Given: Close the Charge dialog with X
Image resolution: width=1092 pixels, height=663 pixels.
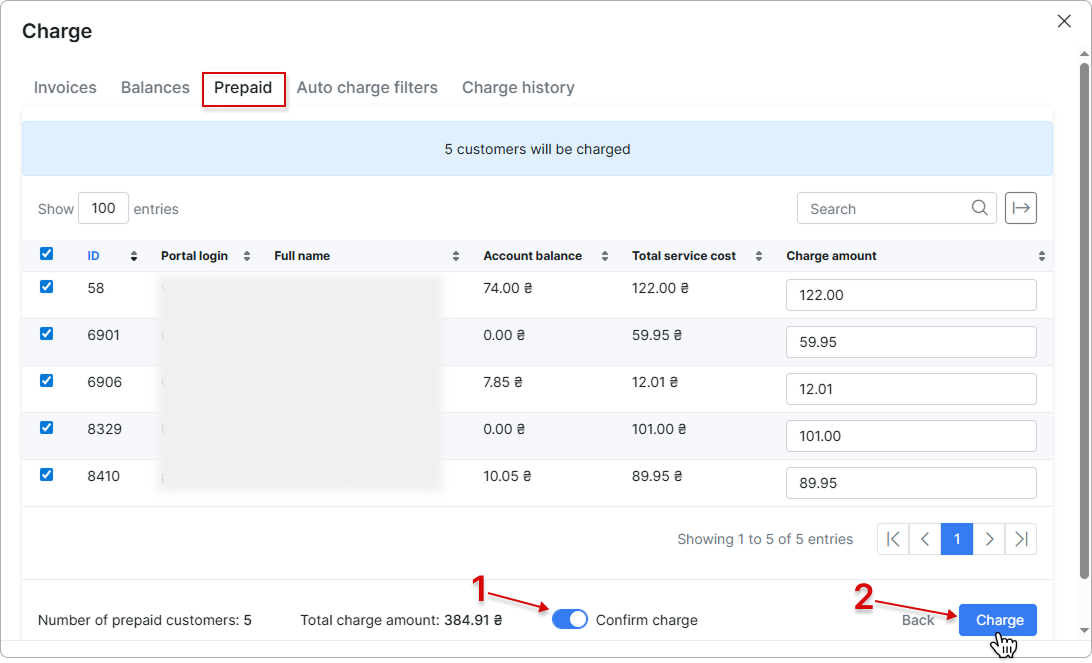Looking at the screenshot, I should pyautogui.click(x=1064, y=21).
